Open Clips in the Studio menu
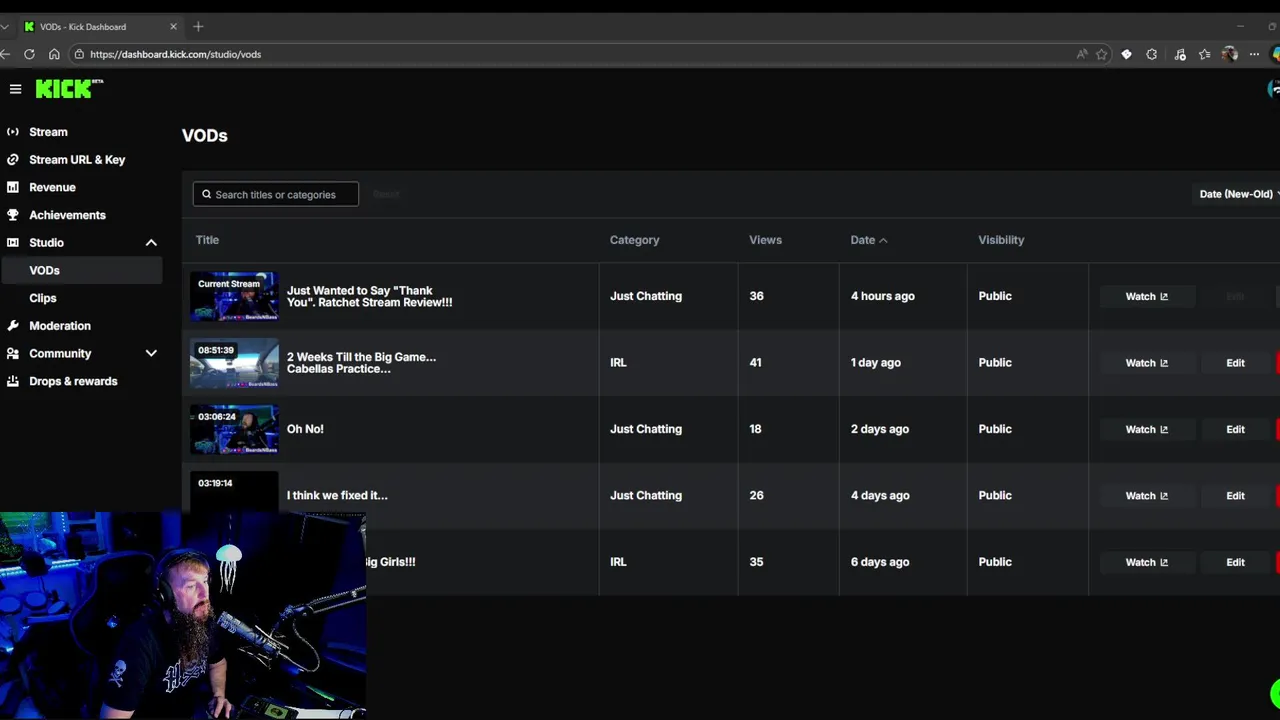Viewport: 1280px width, 720px height. tap(43, 298)
